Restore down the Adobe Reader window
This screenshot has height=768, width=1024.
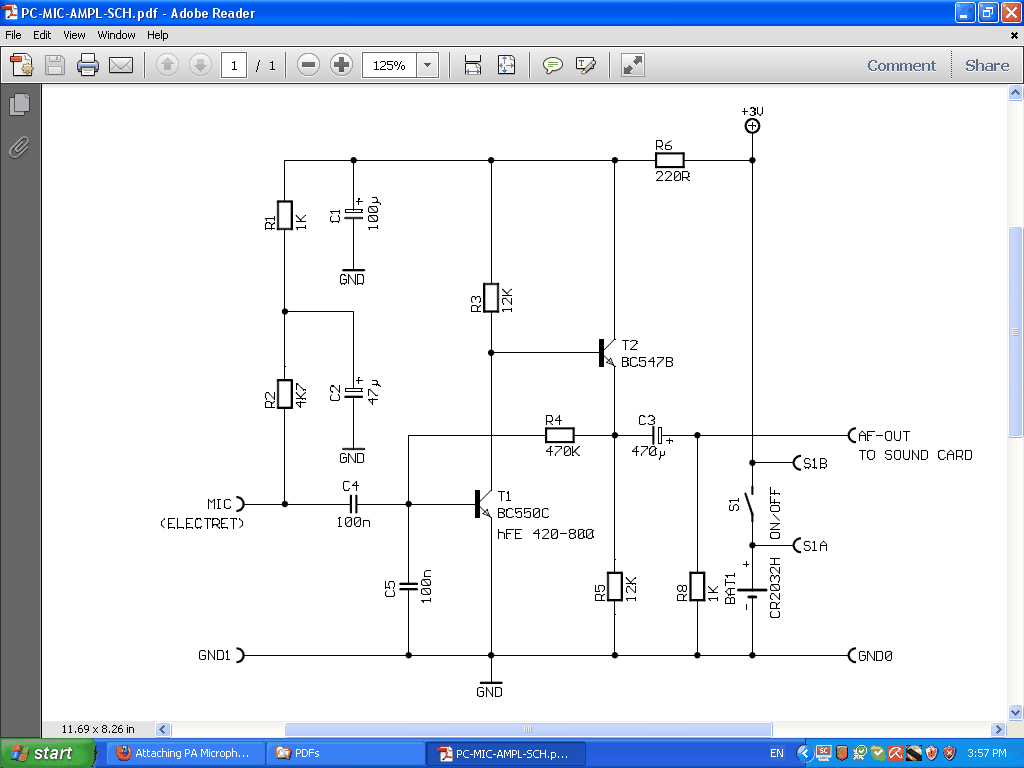pyautogui.click(x=987, y=12)
